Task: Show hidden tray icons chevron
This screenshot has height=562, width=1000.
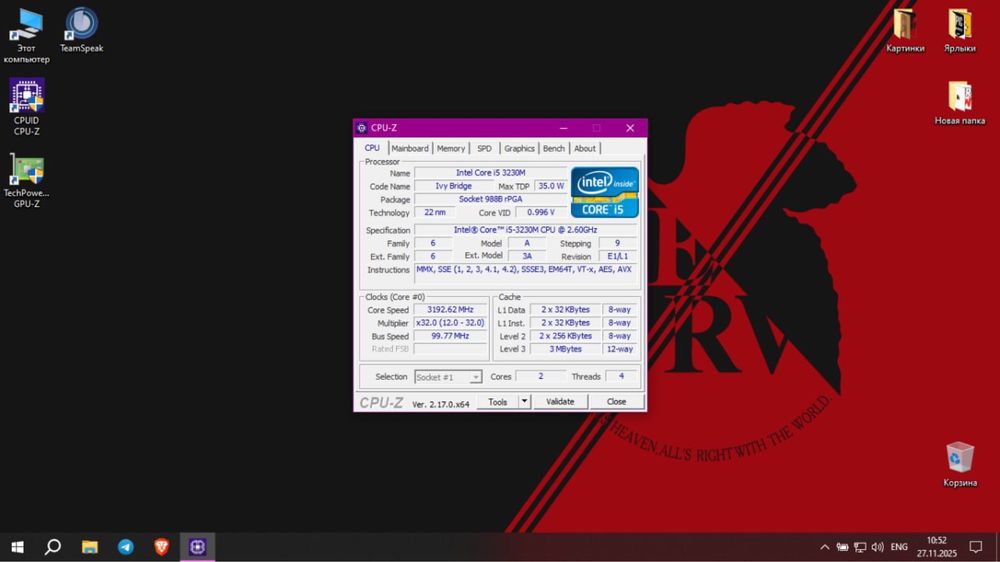Action: (825, 547)
